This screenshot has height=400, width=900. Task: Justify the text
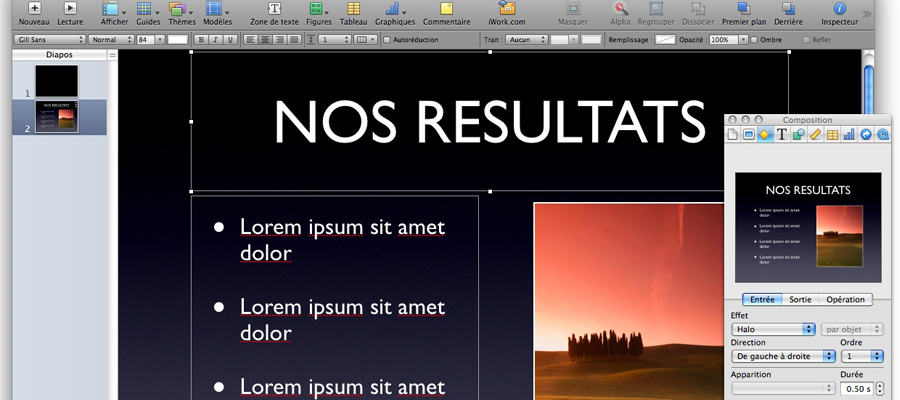click(294, 40)
